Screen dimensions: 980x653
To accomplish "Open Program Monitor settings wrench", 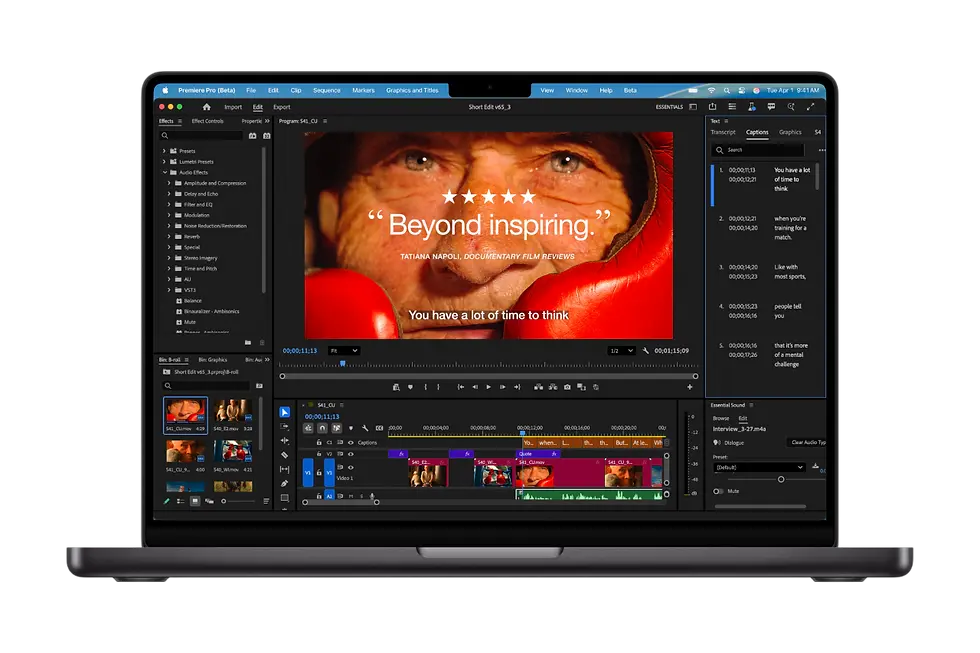I will (x=646, y=351).
